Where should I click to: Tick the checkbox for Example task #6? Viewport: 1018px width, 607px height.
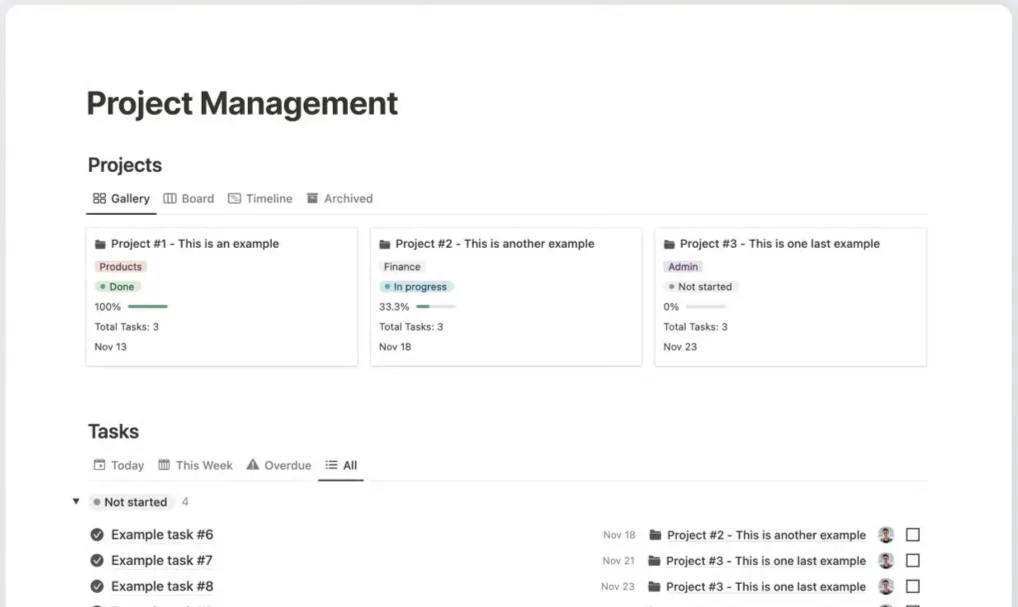[x=912, y=535]
